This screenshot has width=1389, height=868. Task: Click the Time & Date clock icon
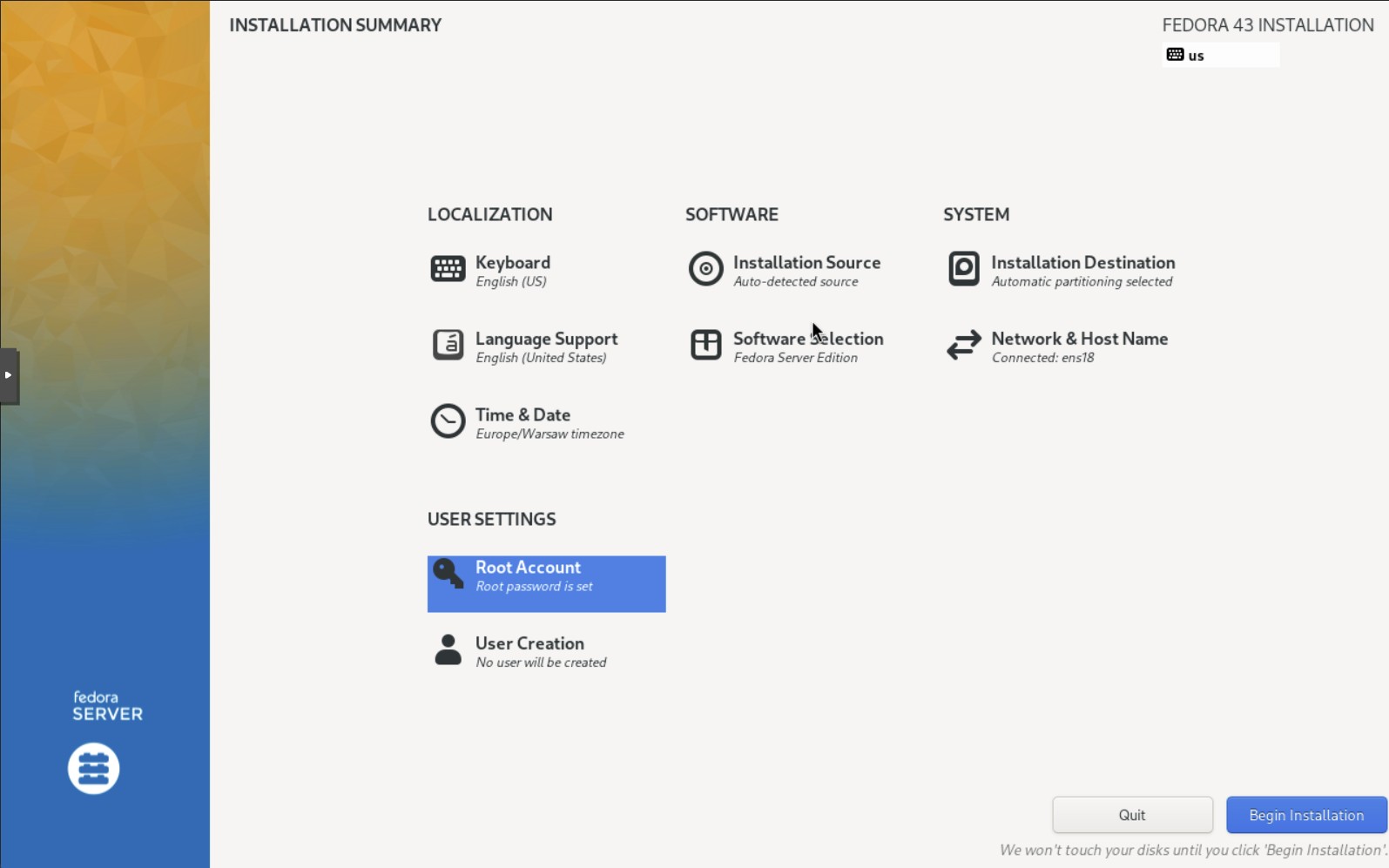(448, 421)
